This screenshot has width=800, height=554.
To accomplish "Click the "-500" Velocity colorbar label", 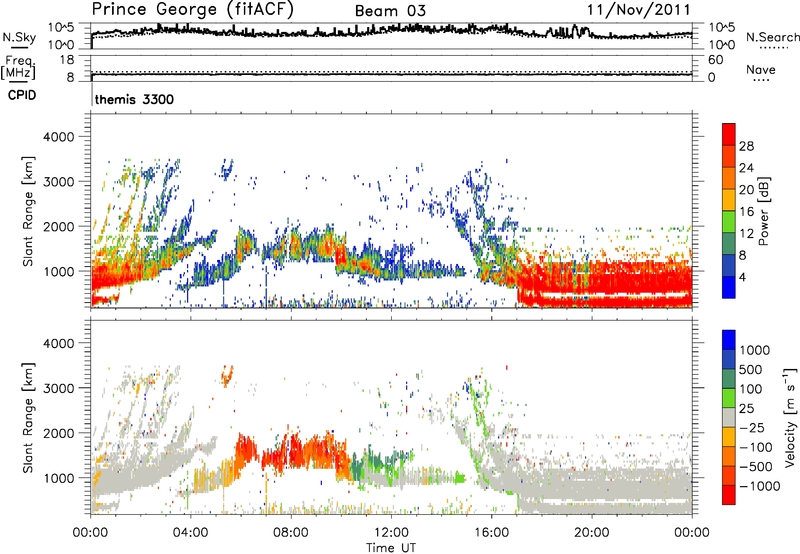I will coord(756,466).
